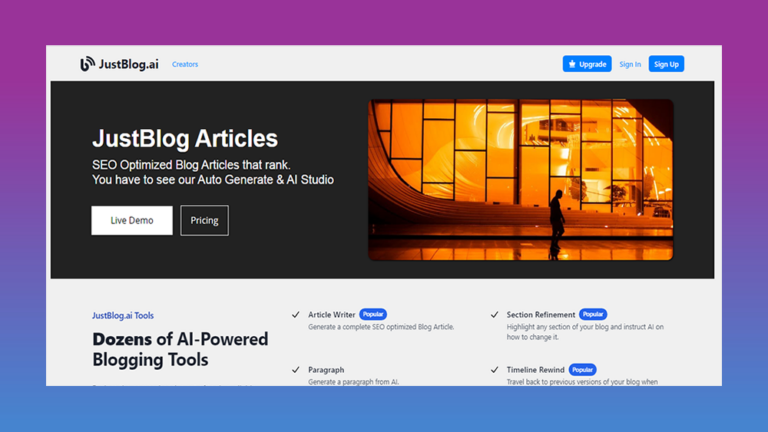
Task: Click the Popular badge beside Timeline Rewind
Action: point(582,370)
